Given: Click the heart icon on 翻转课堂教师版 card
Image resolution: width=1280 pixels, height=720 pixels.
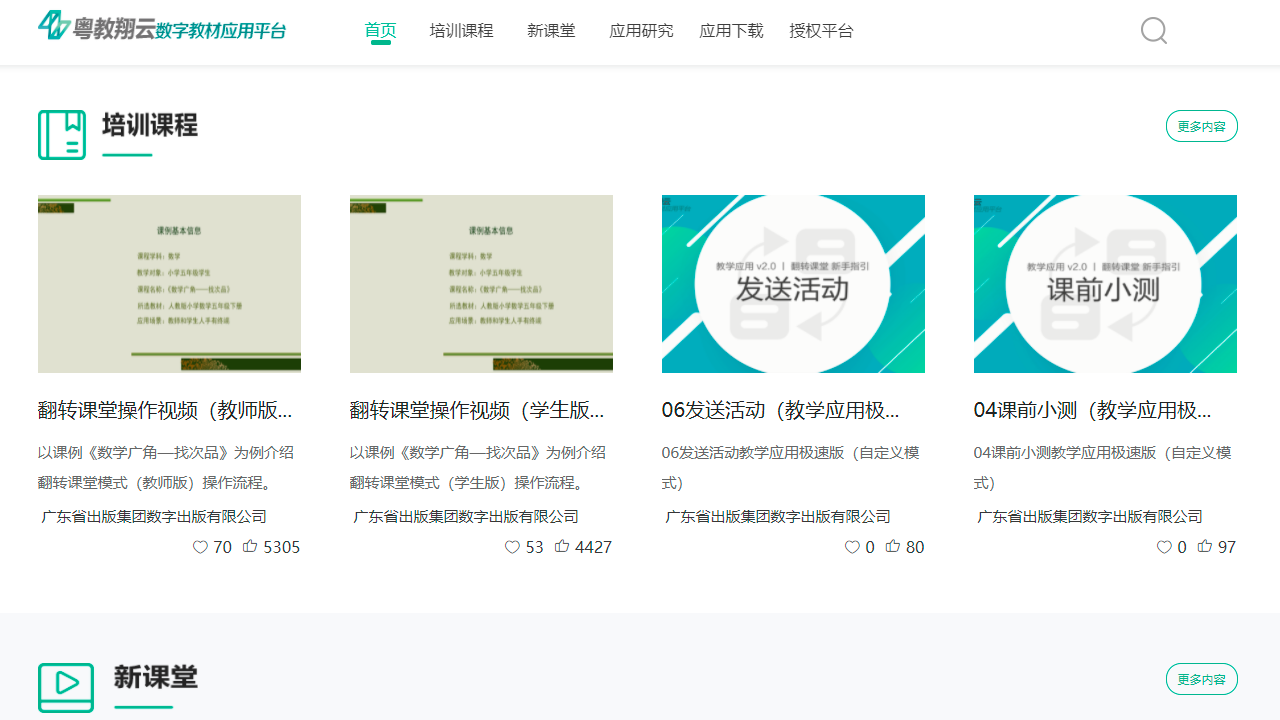Looking at the screenshot, I should pyautogui.click(x=200, y=546).
